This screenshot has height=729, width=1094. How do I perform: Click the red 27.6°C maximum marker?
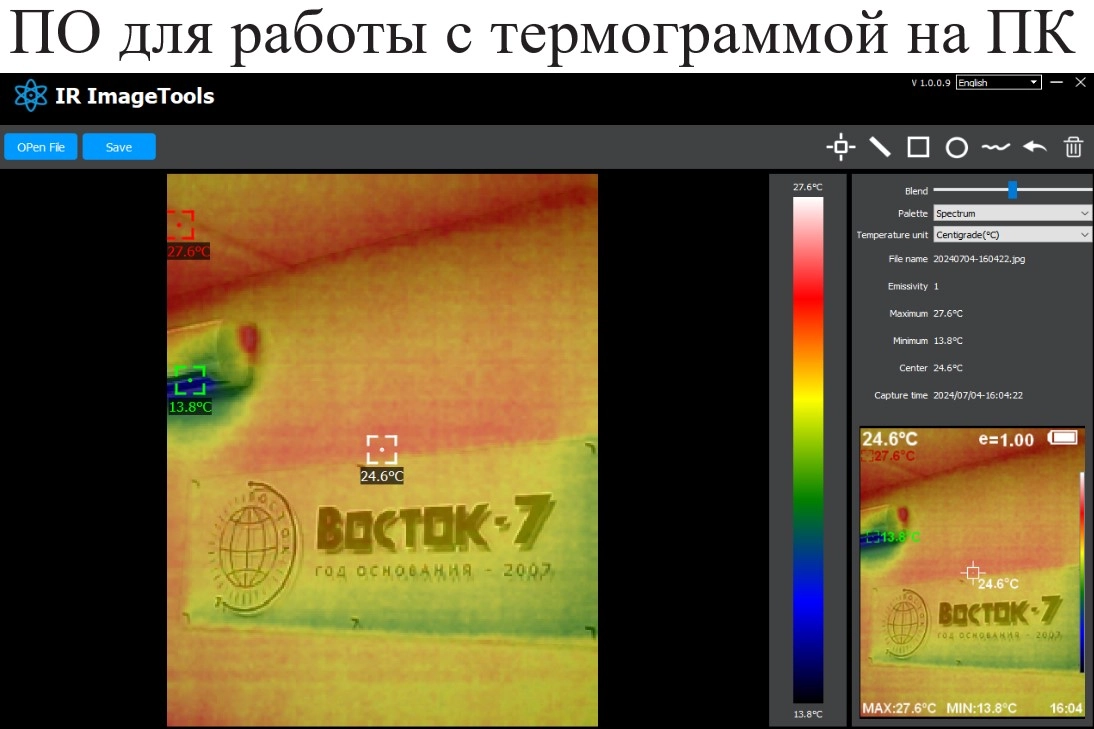(181, 225)
